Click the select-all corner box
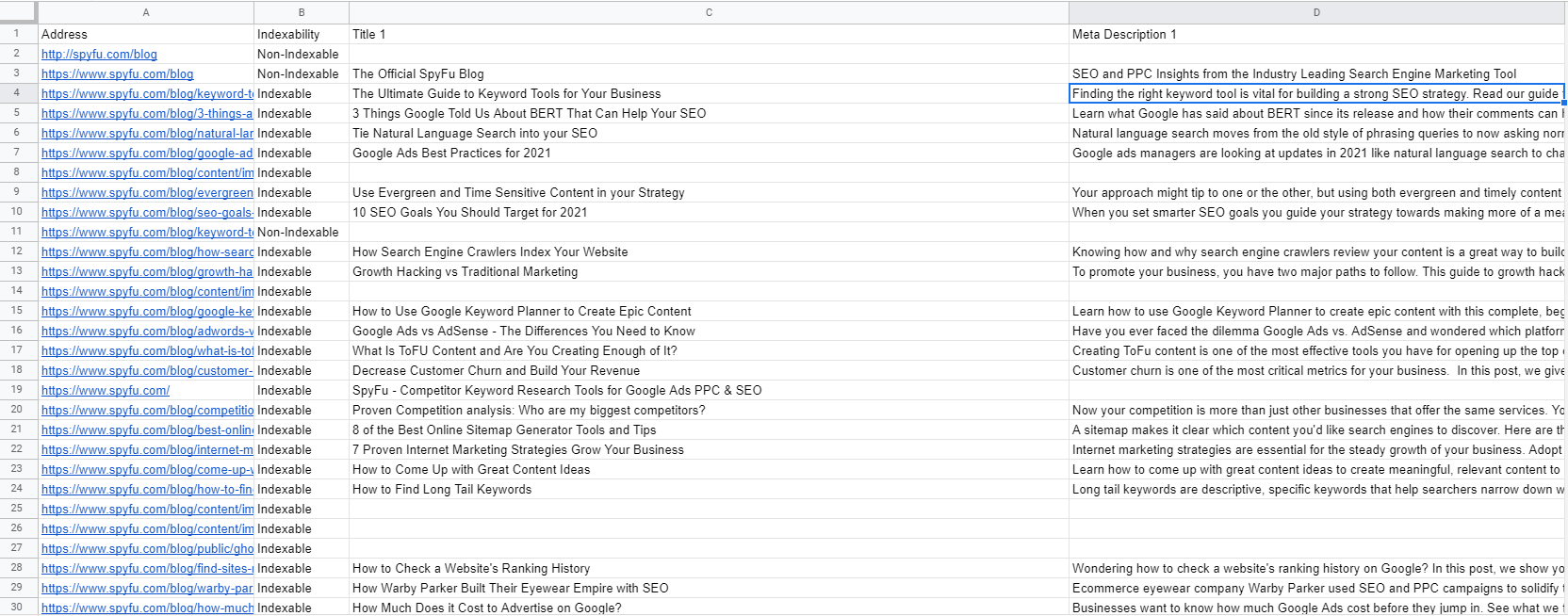This screenshot has width=1568, height=616. pos(19,12)
